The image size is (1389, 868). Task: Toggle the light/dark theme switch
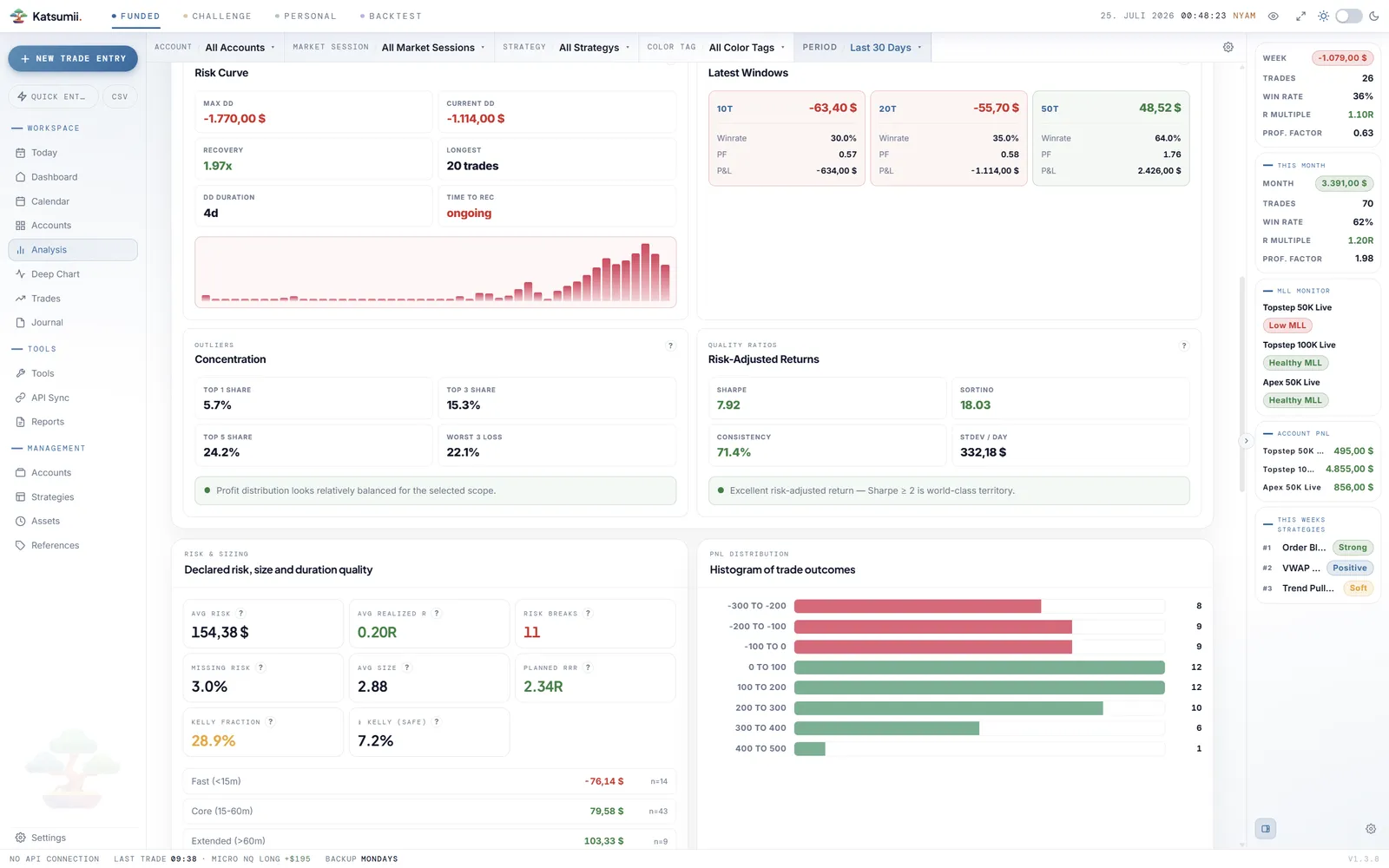[x=1349, y=16]
